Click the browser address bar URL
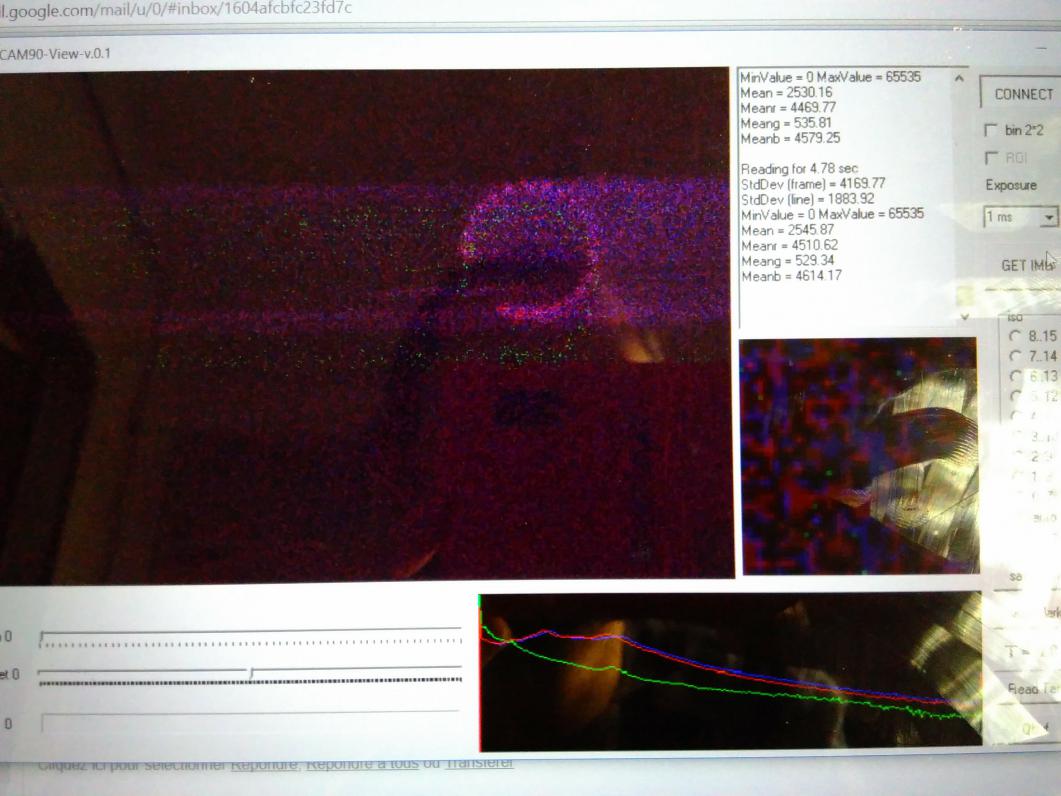Image resolution: width=1061 pixels, height=796 pixels. [176, 8]
